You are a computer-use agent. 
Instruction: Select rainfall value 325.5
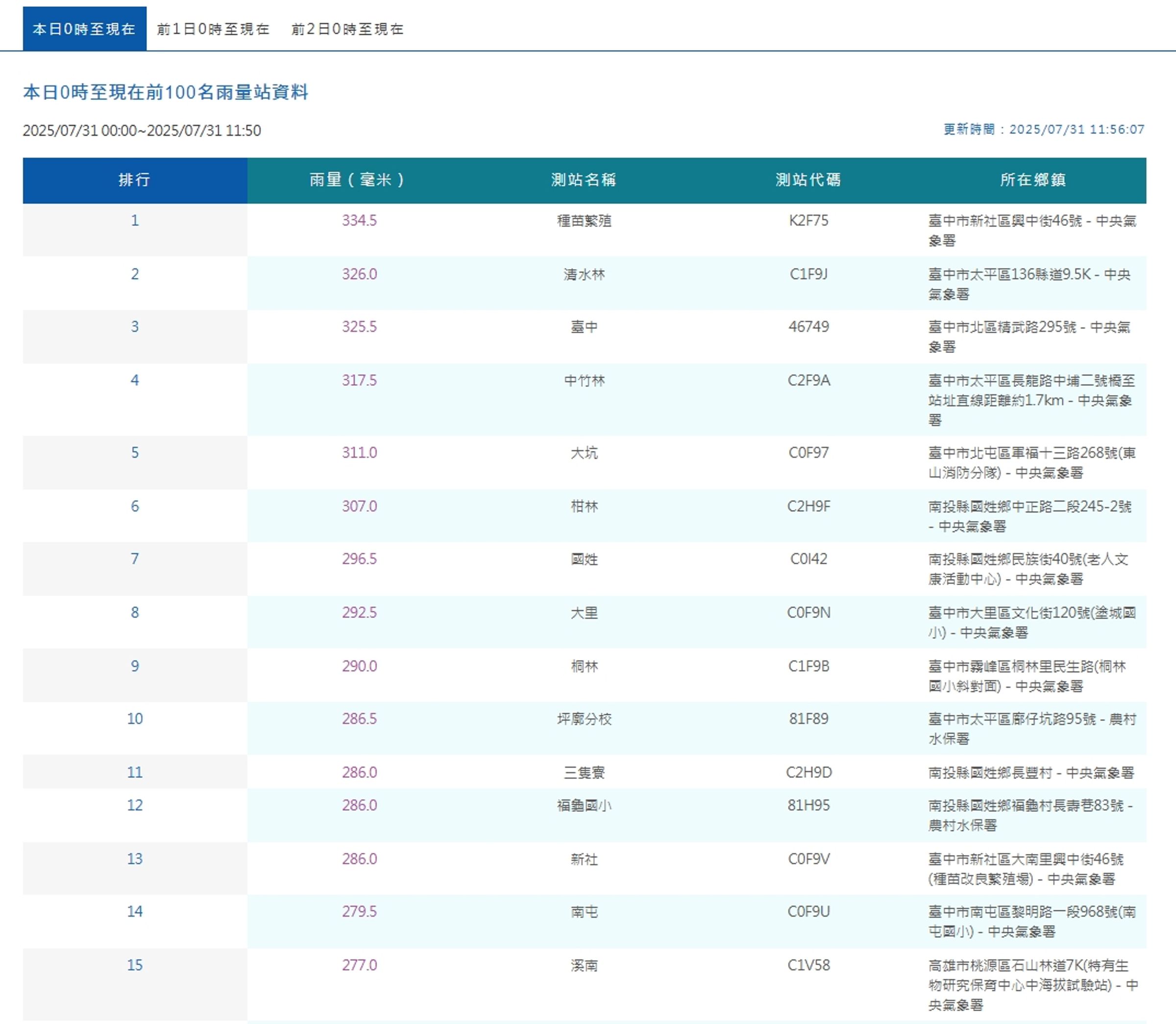coord(359,327)
